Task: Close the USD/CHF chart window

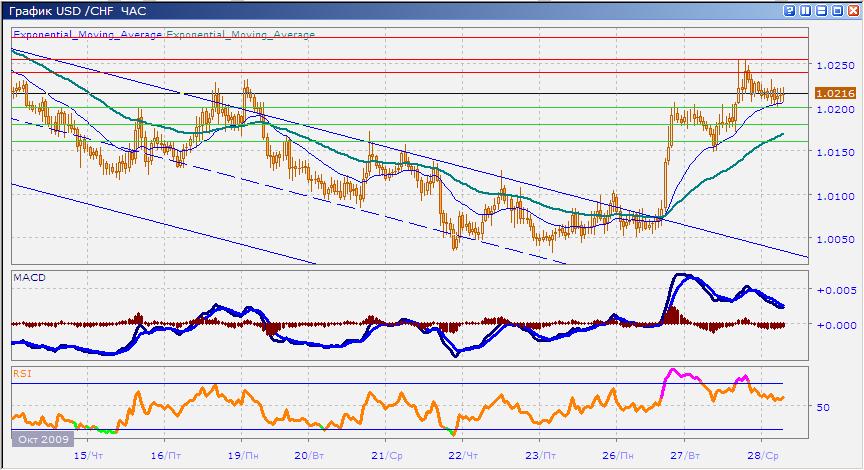Action: click(x=852, y=9)
